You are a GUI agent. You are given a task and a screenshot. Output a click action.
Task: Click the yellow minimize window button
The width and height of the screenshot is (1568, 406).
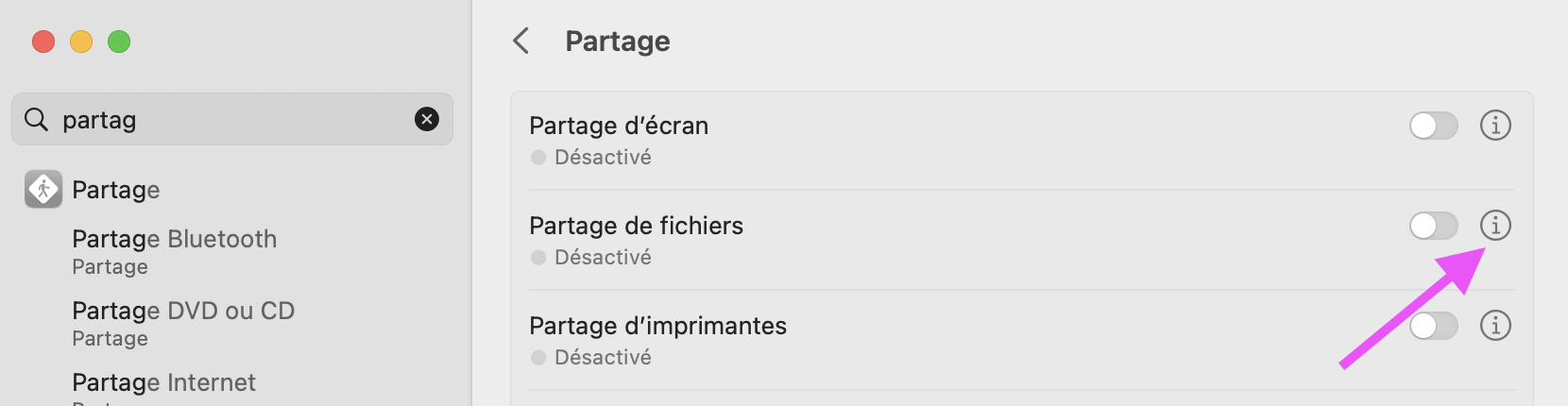click(x=81, y=42)
